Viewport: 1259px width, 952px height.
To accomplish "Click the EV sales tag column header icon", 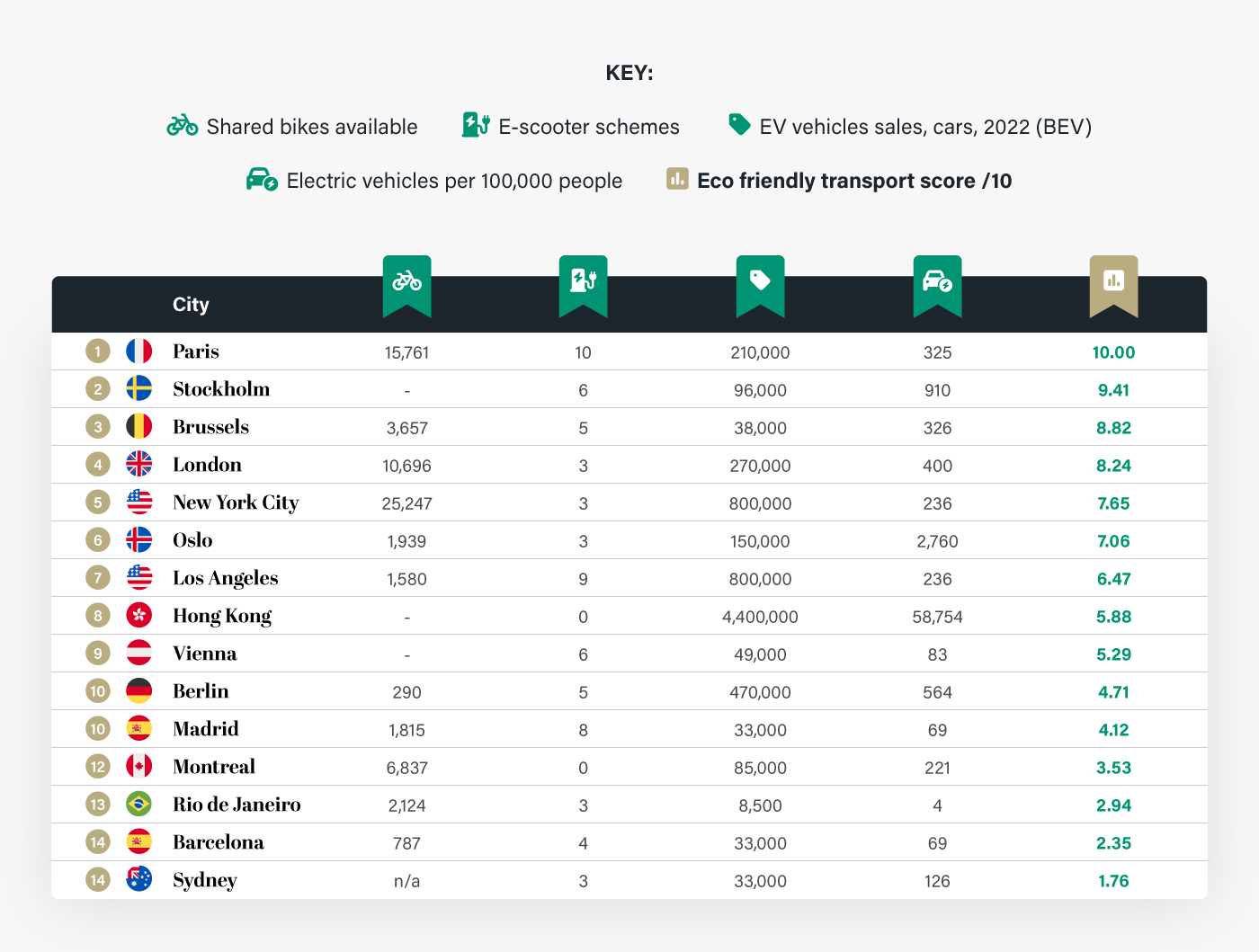I will [x=760, y=282].
